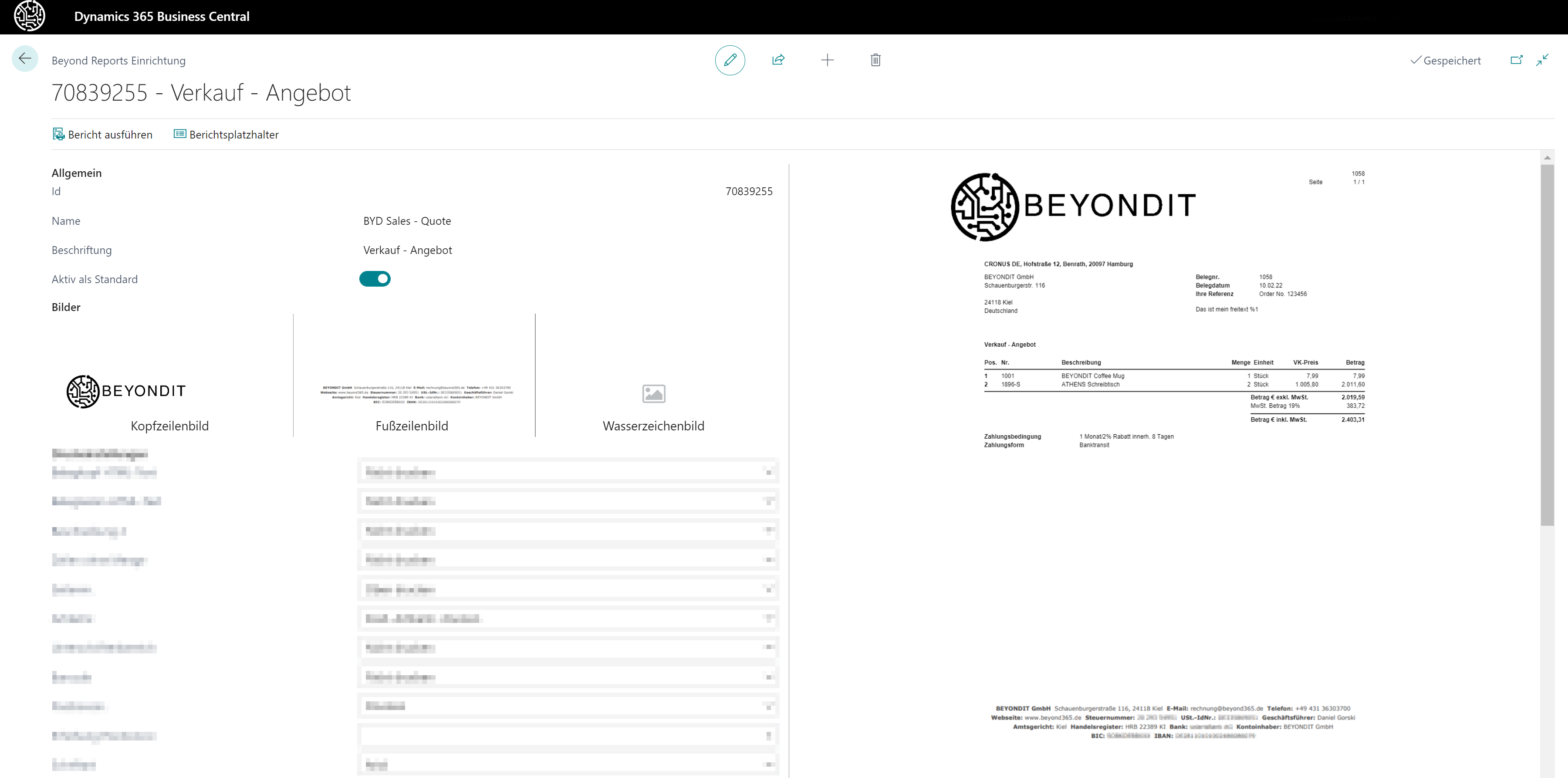Select the Kopfzeilenbild logo thumbnail
Screen dimensions: 1568x778
tap(127, 391)
